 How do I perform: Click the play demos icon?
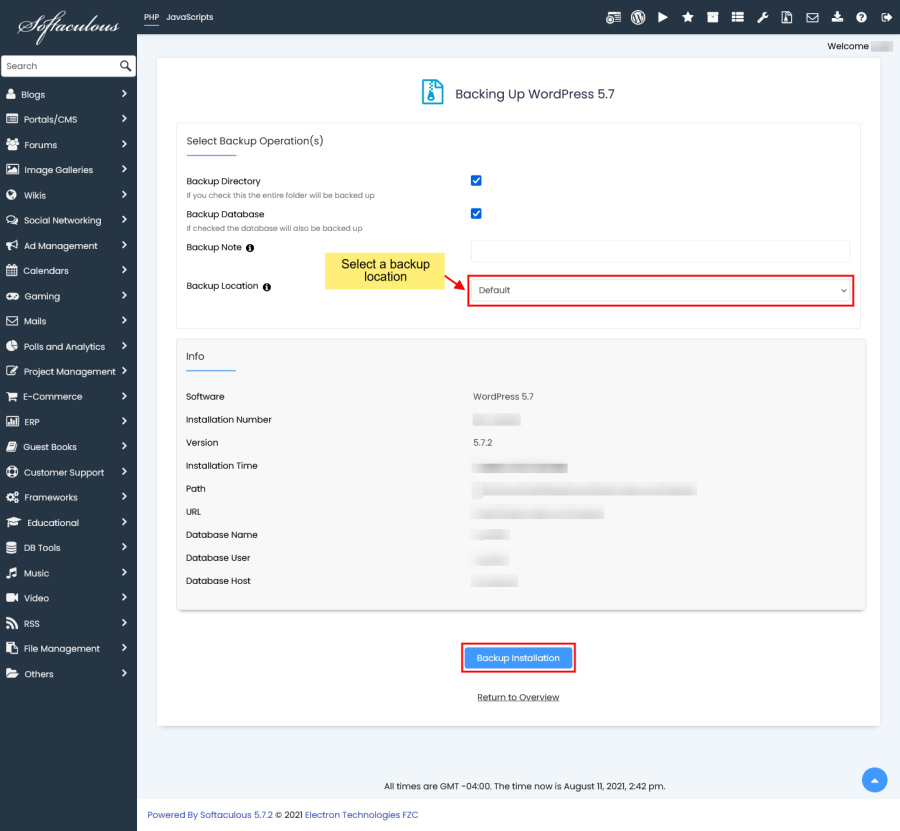point(663,17)
